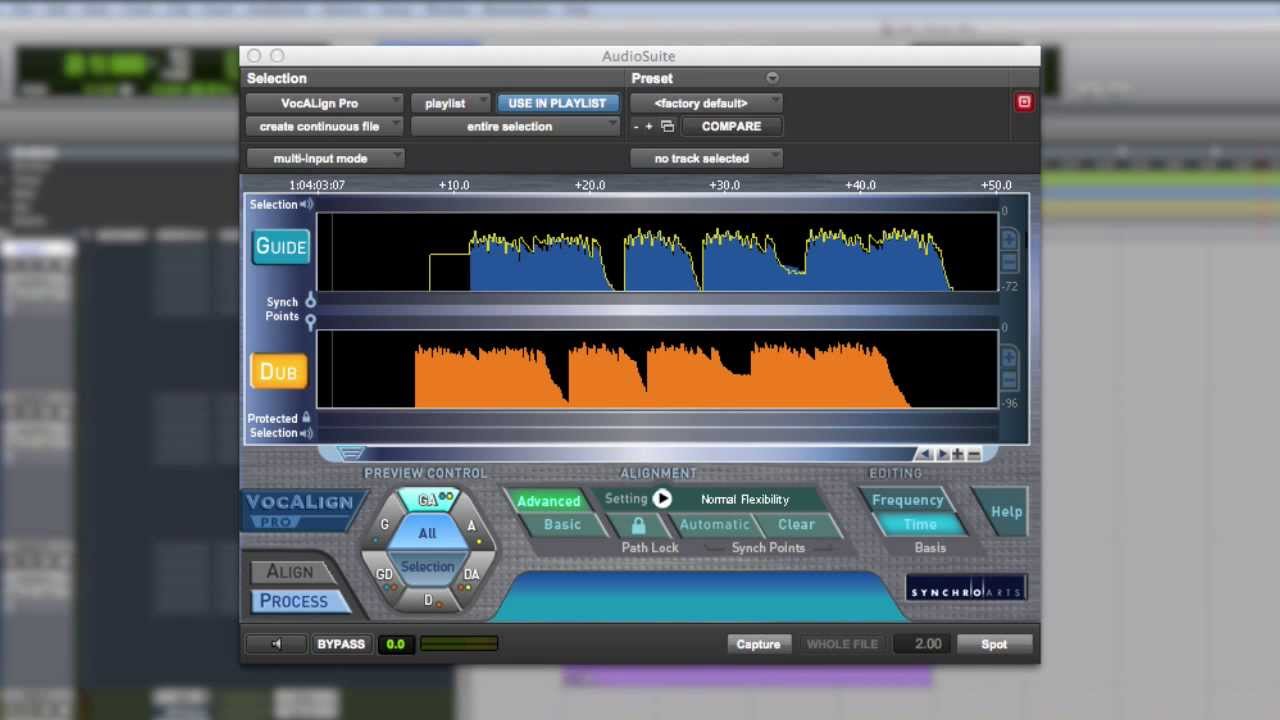Click the green output level meter
The width and height of the screenshot is (1280, 720).
coord(459,644)
